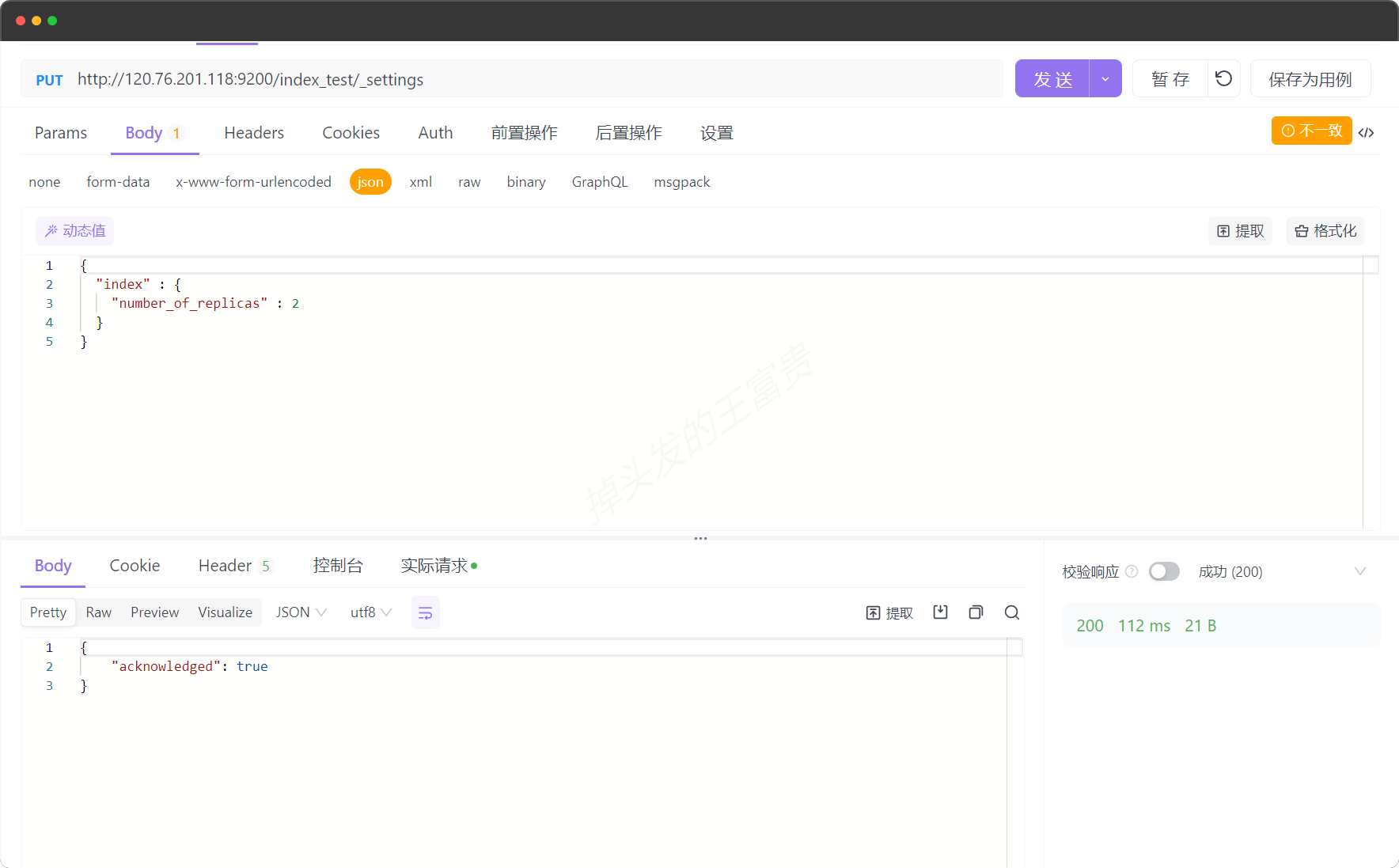Click the 格式化 format button
The width and height of the screenshot is (1399, 868).
coord(1325,230)
